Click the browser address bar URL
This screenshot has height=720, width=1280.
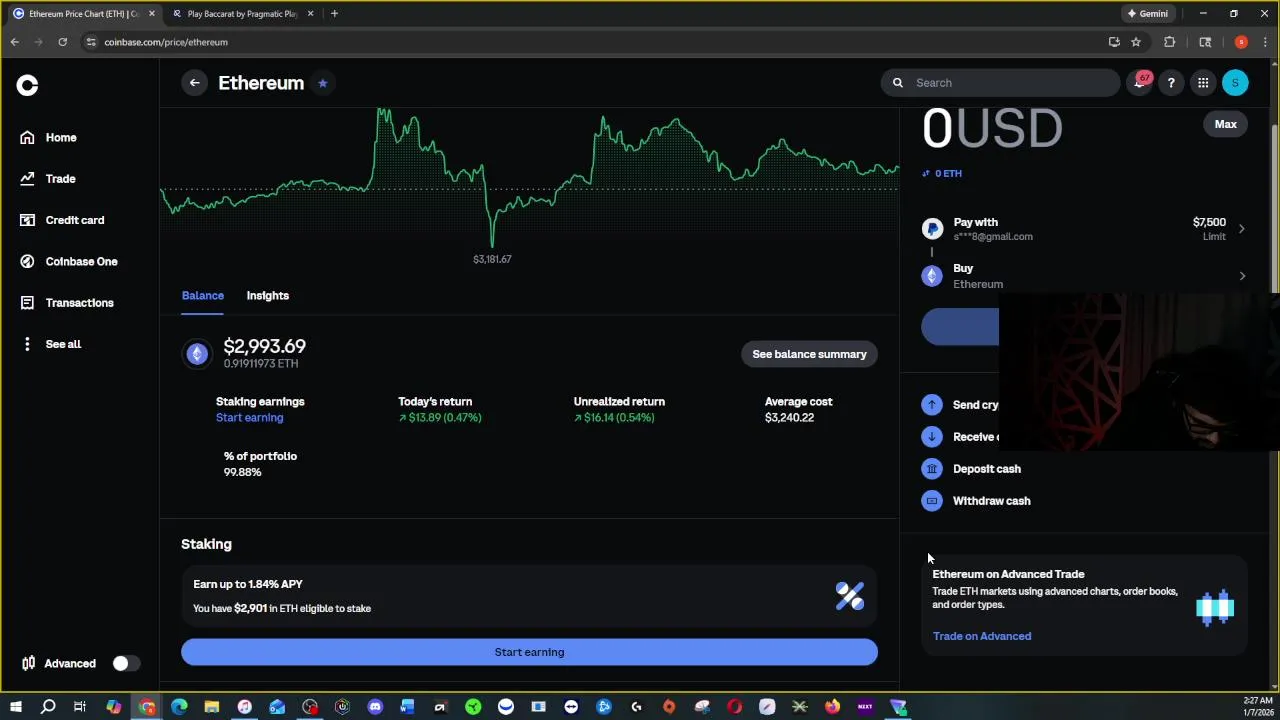[x=166, y=42]
